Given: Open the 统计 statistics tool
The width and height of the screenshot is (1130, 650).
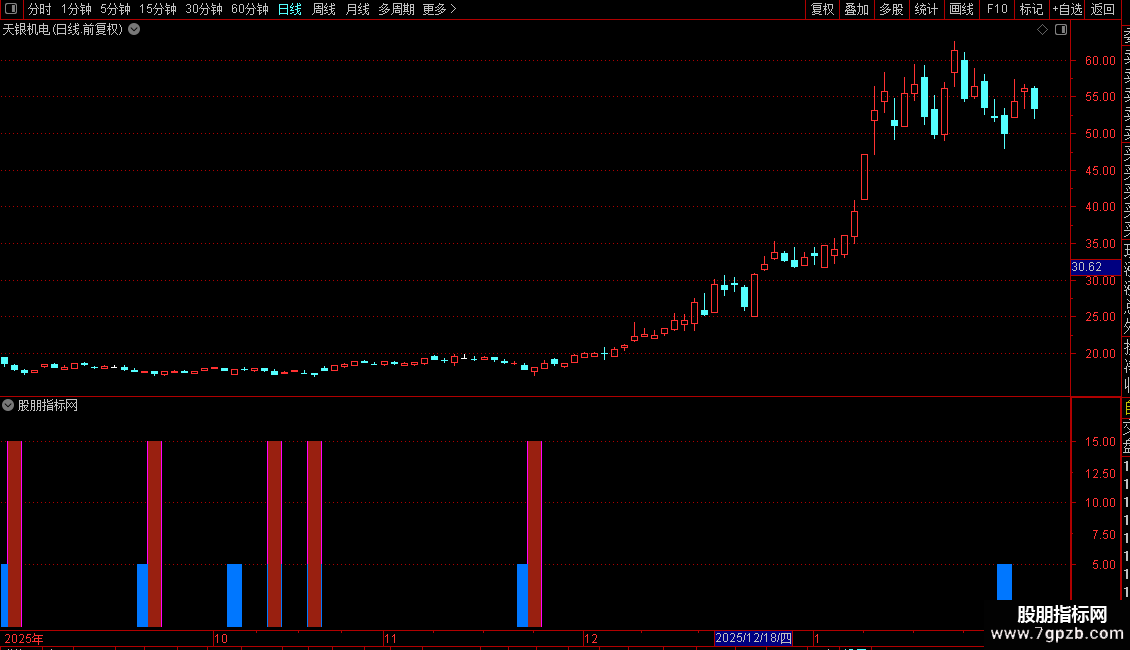Looking at the screenshot, I should pos(926,9).
